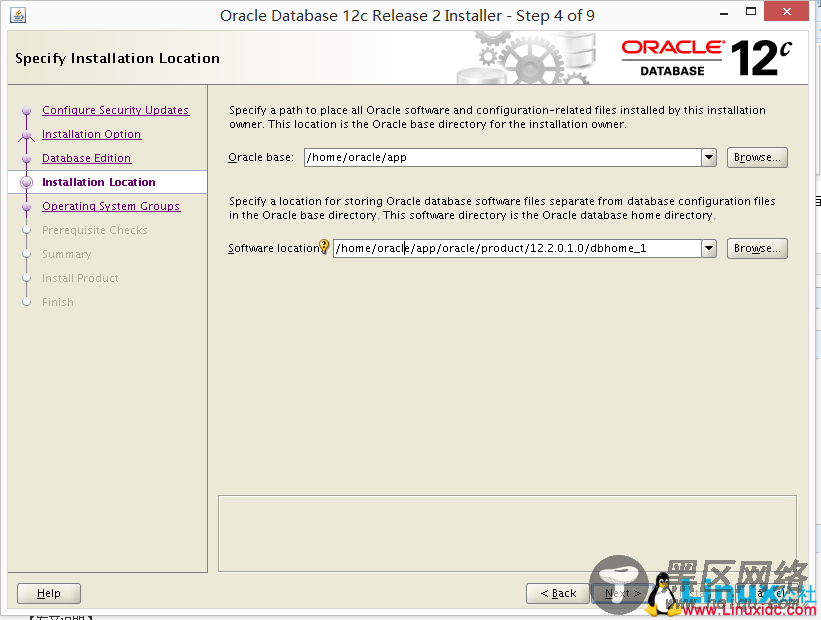Open the Software location dropdown arrow
821x620 pixels.
[x=709, y=248]
